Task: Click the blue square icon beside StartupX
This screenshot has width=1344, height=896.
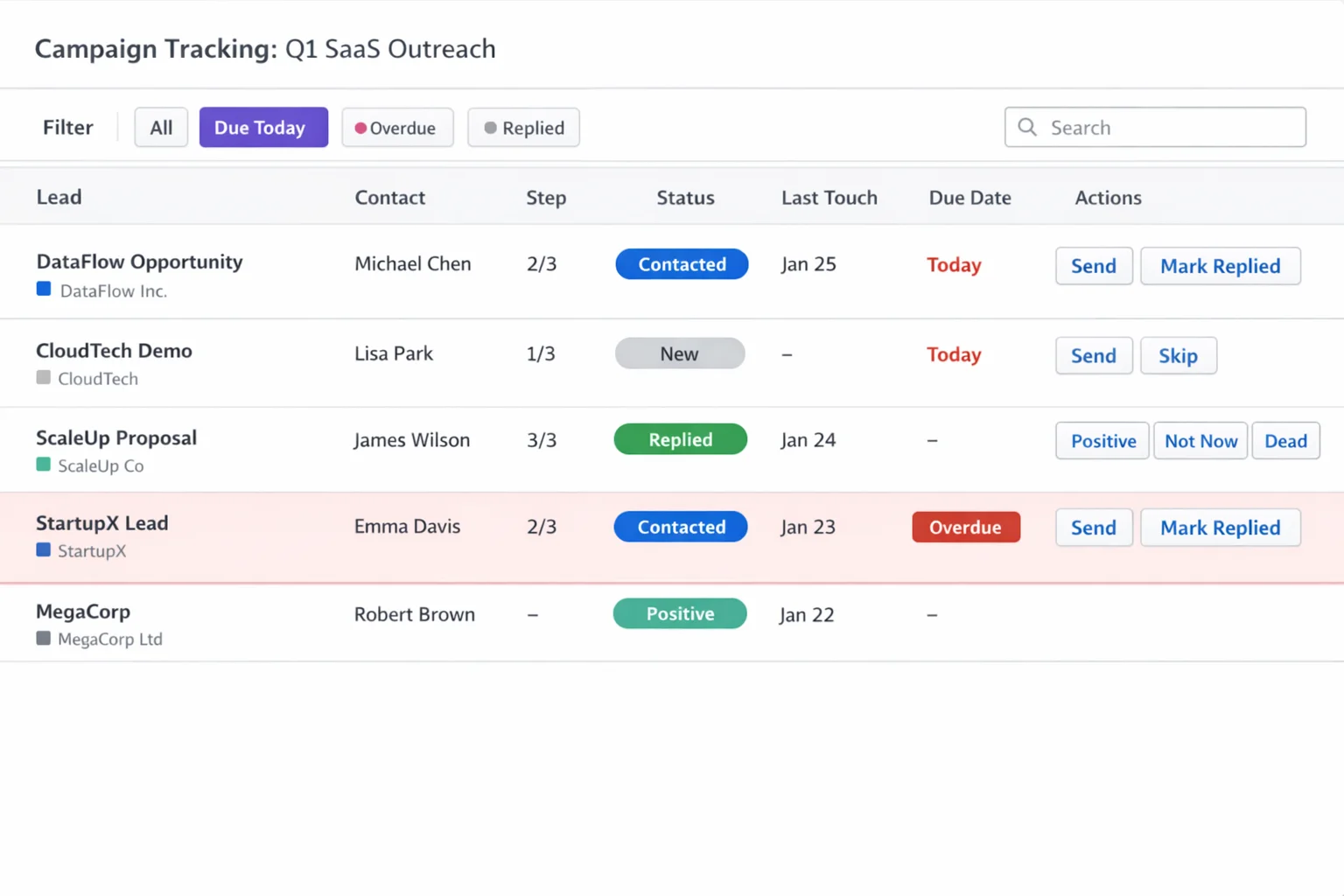Action: coord(43,551)
